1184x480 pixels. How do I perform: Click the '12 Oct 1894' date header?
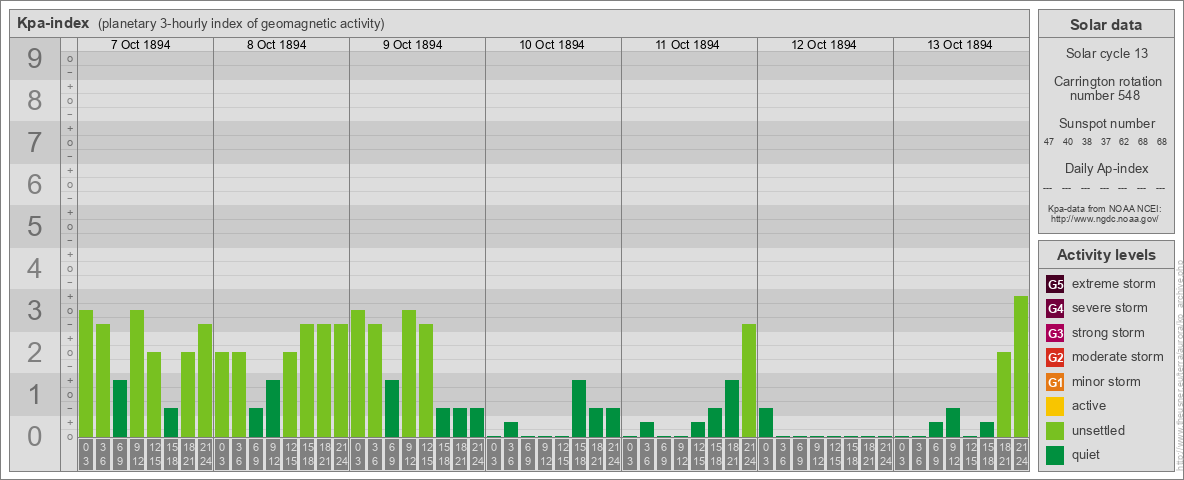pos(824,45)
